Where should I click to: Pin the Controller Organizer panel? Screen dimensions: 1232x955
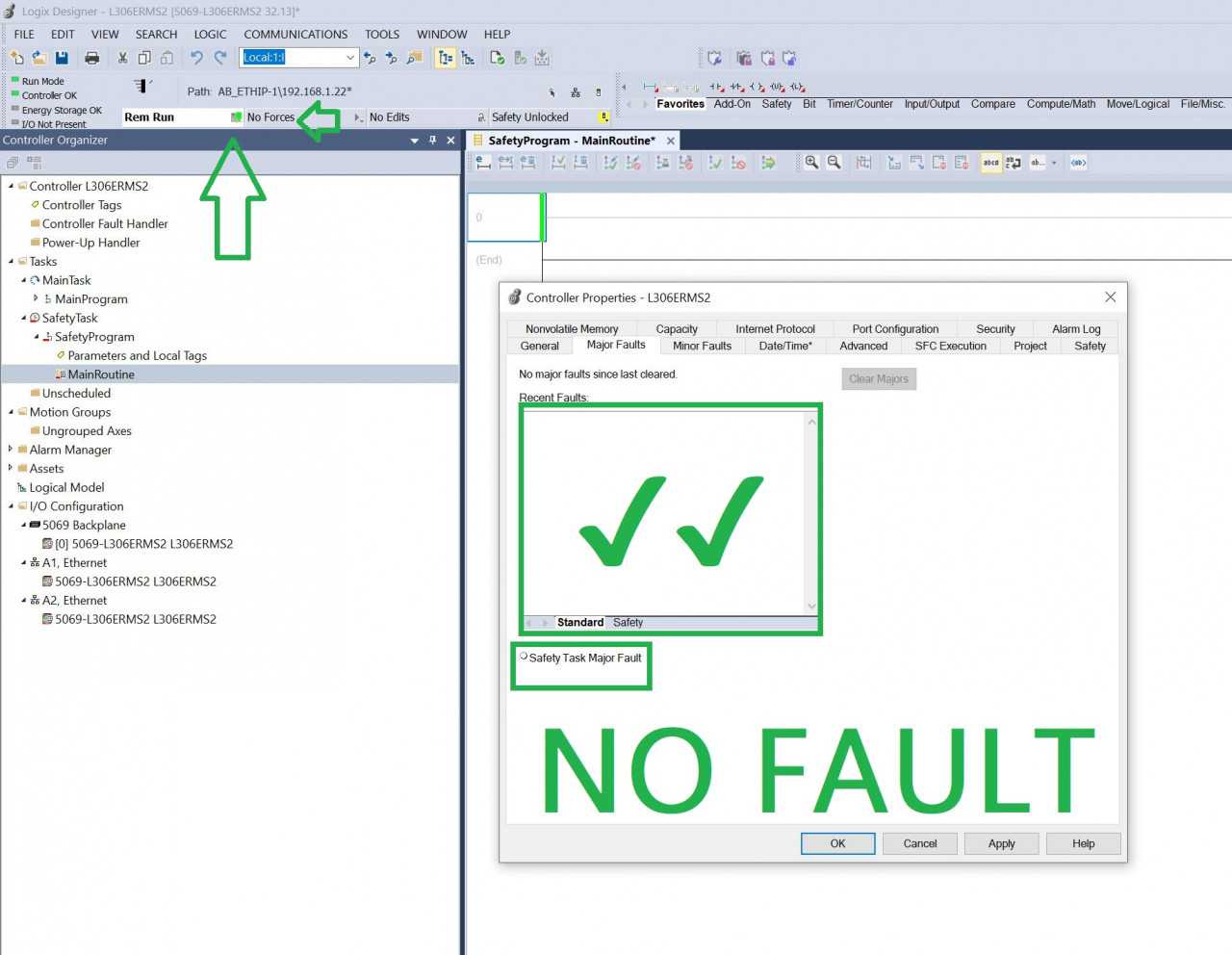coord(432,141)
